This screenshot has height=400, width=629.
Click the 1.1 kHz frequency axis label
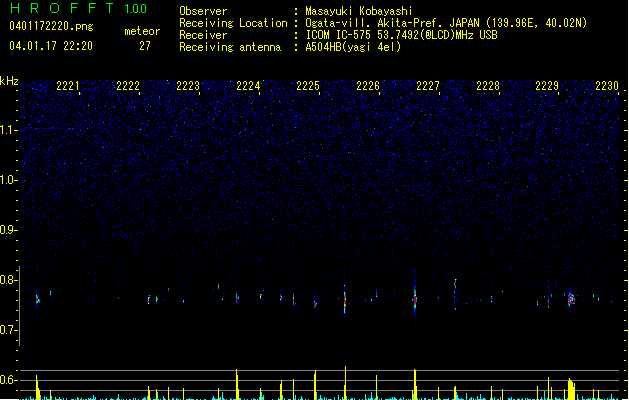click(x=8, y=130)
